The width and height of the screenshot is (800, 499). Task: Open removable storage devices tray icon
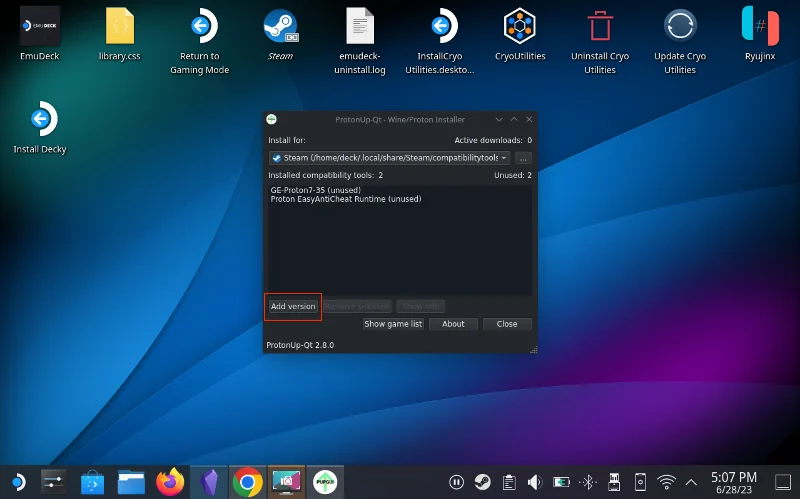tap(614, 482)
